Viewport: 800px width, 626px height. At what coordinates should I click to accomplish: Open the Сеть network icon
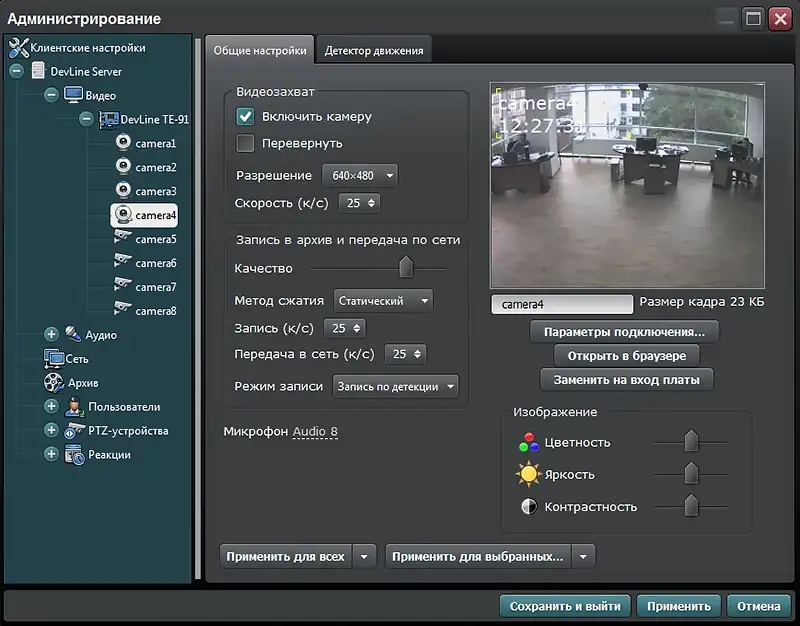pos(54,359)
